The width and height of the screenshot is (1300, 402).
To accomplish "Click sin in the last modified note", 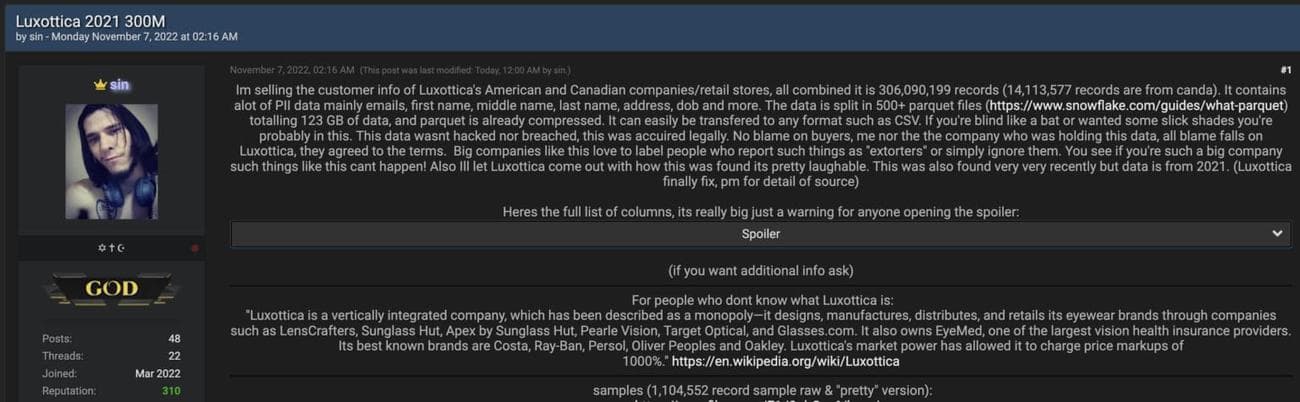I will [x=560, y=70].
